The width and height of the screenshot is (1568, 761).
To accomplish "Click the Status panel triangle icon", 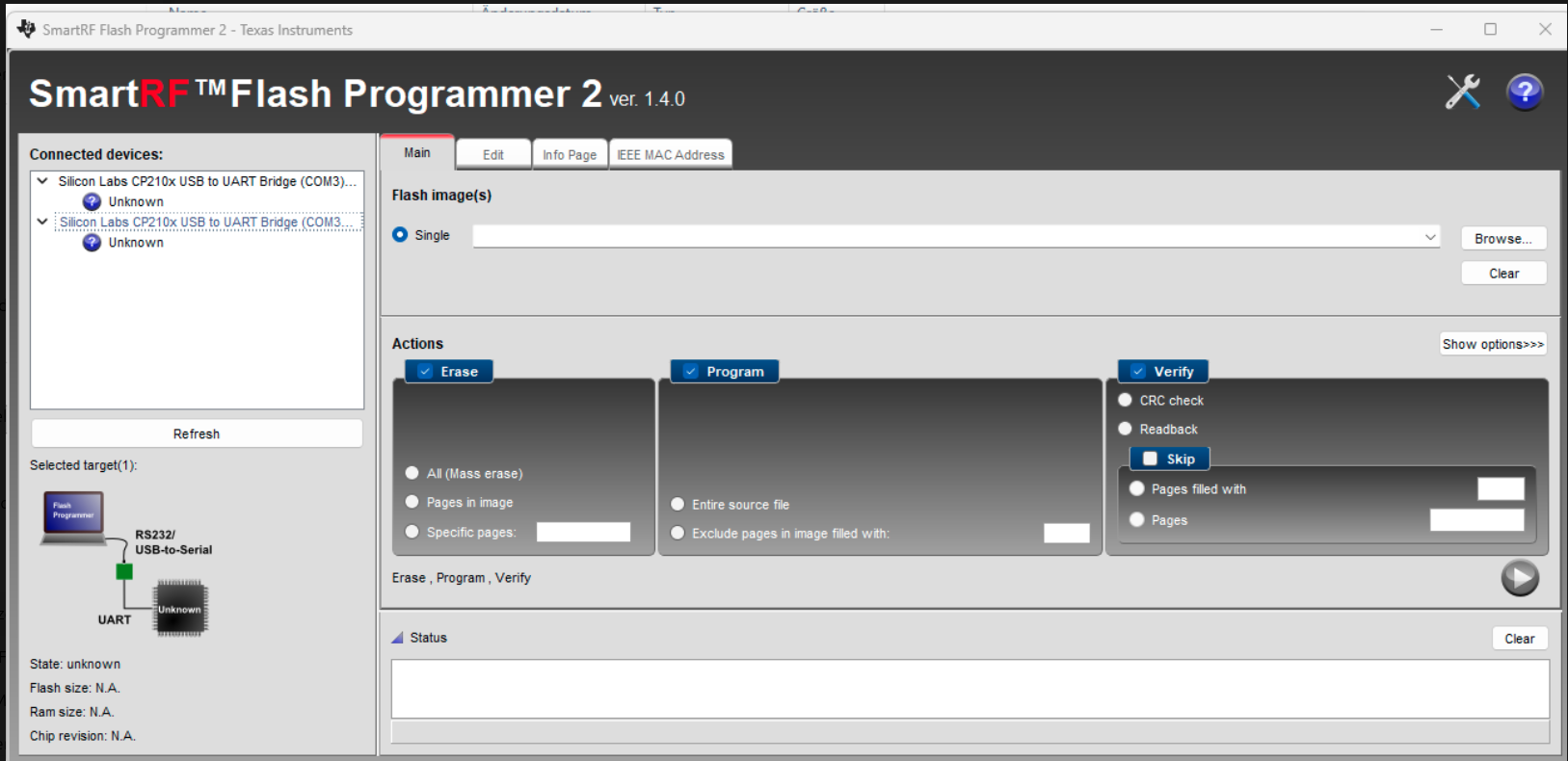I will pyautogui.click(x=397, y=638).
